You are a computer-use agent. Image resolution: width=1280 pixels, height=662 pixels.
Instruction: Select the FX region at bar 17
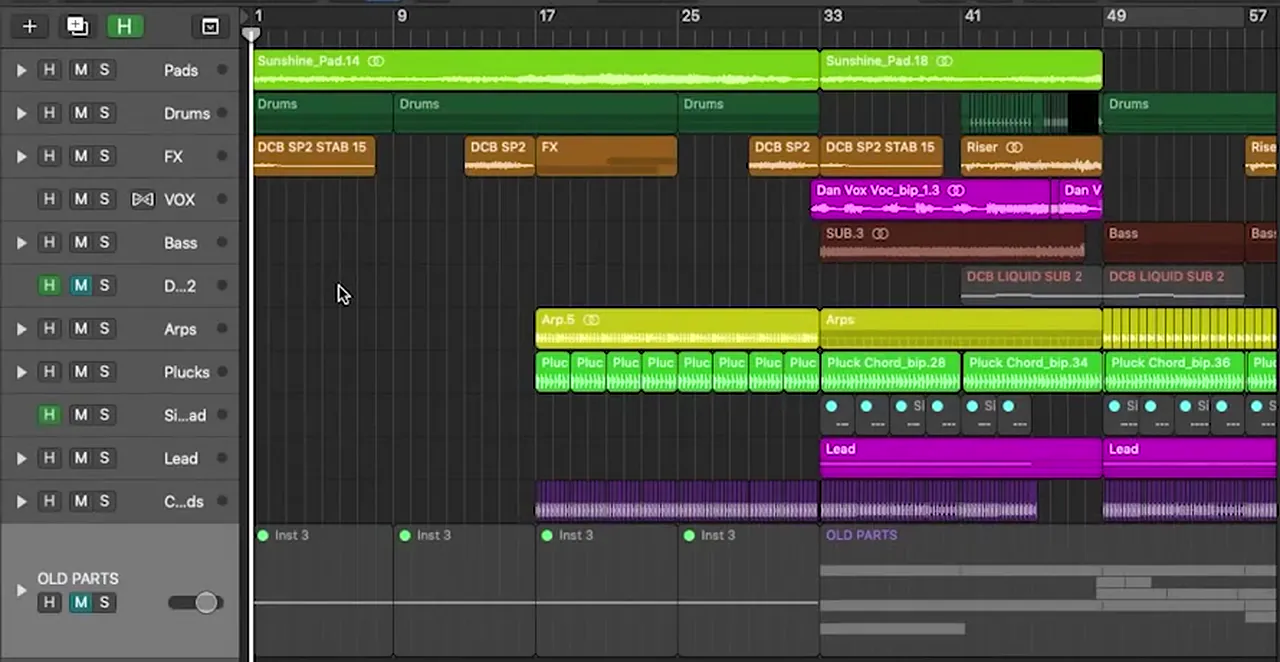[607, 156]
